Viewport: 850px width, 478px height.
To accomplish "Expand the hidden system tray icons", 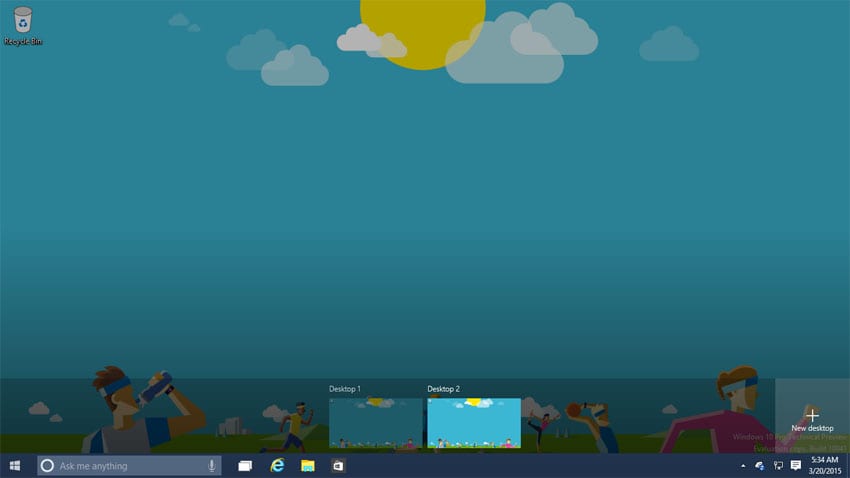I will [742, 466].
